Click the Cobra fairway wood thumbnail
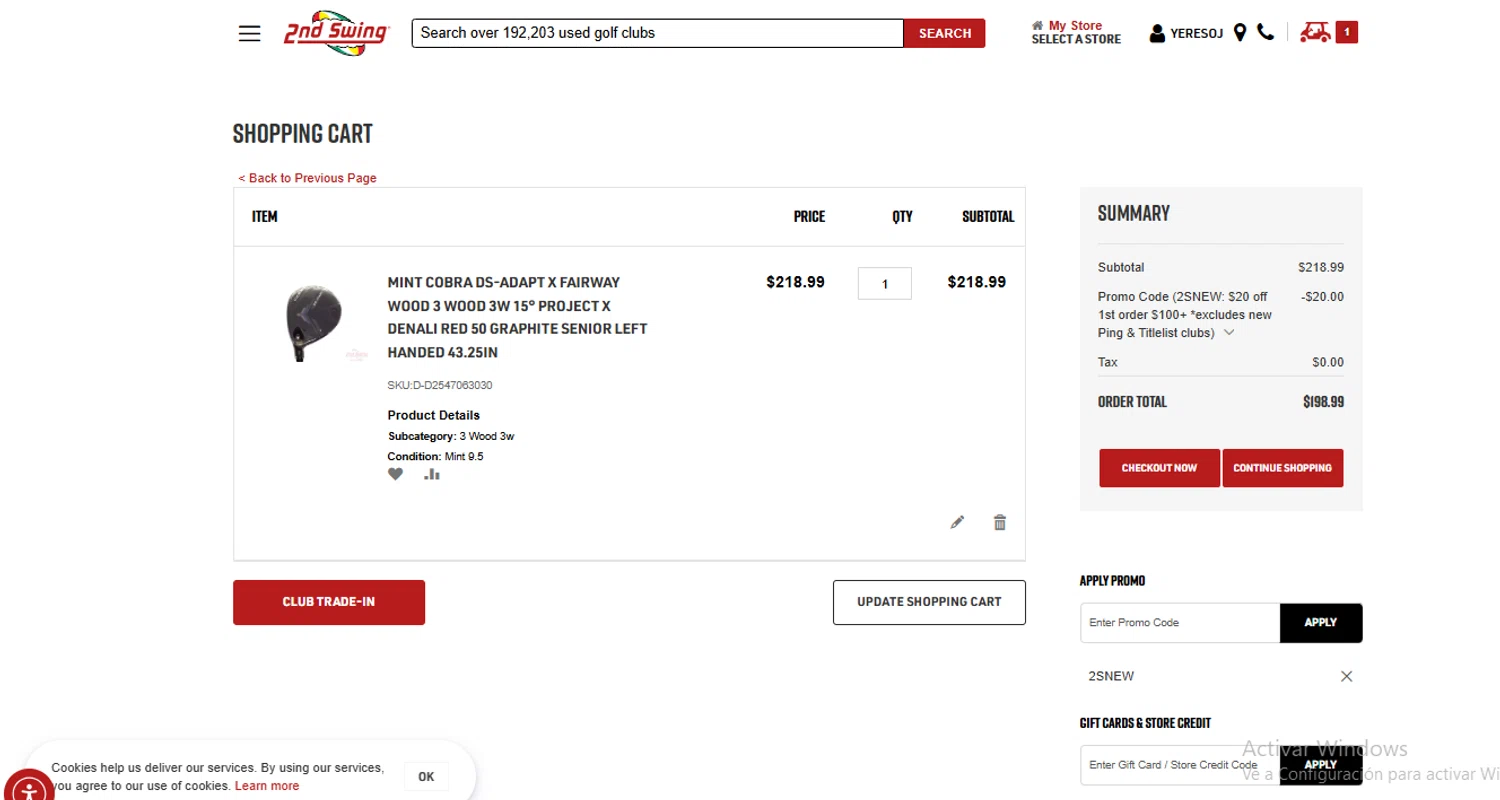The width and height of the screenshot is (1500, 800). [314, 322]
